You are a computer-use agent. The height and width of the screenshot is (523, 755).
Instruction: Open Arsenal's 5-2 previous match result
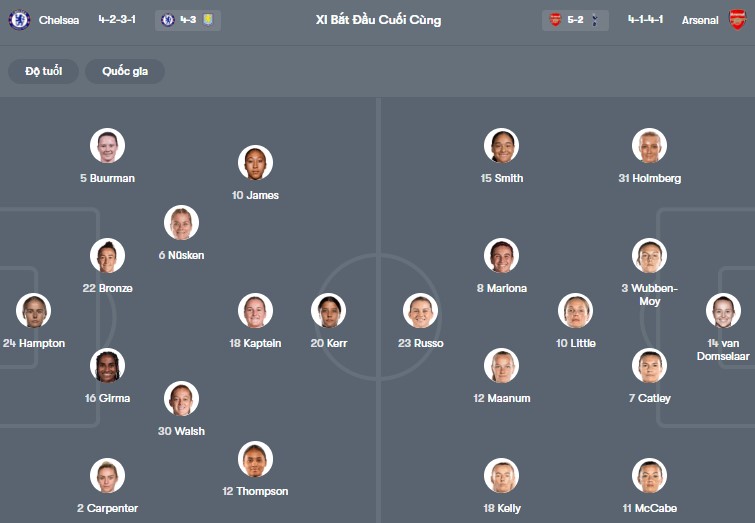coord(574,20)
